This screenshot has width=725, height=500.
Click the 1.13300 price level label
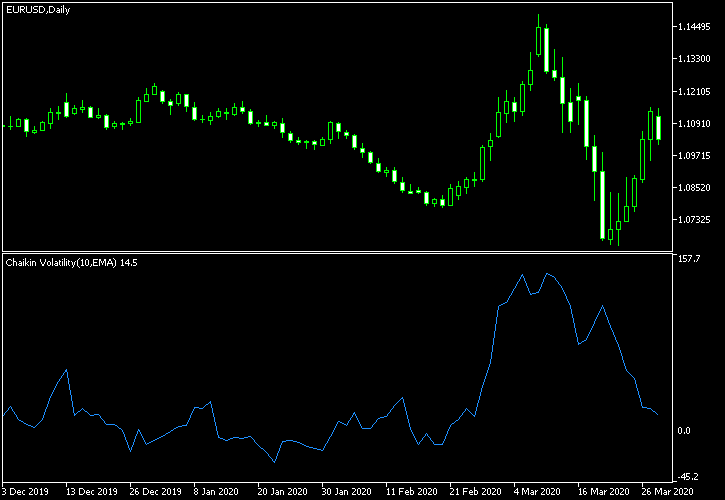tap(694, 59)
